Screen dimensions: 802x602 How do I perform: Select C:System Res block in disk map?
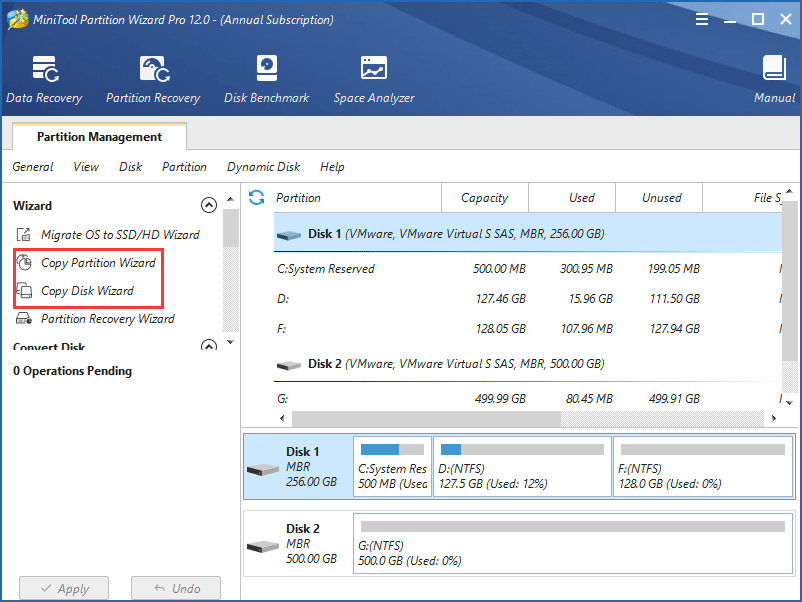pos(392,466)
